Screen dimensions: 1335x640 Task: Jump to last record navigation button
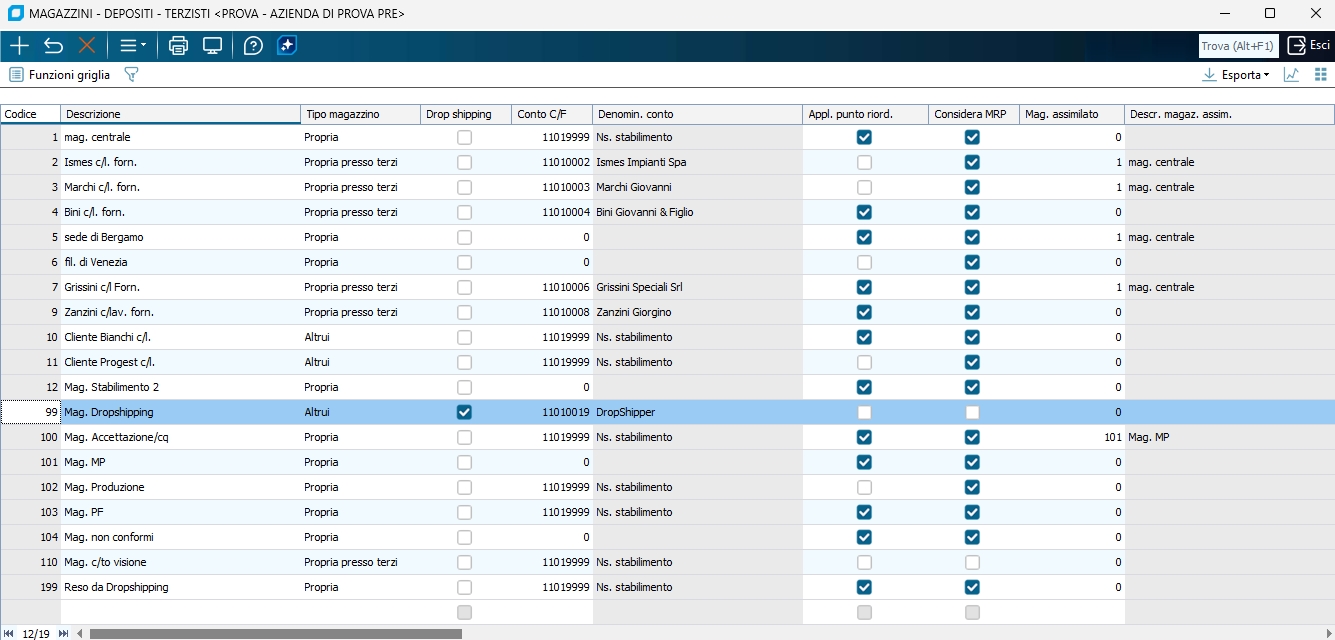click(64, 633)
